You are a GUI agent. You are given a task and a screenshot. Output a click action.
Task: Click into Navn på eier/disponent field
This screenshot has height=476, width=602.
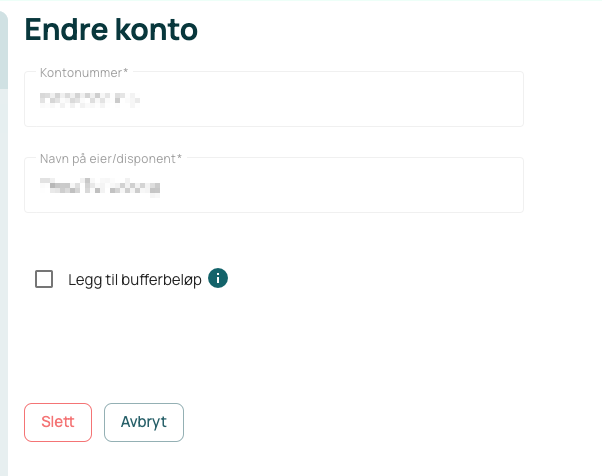(274, 185)
